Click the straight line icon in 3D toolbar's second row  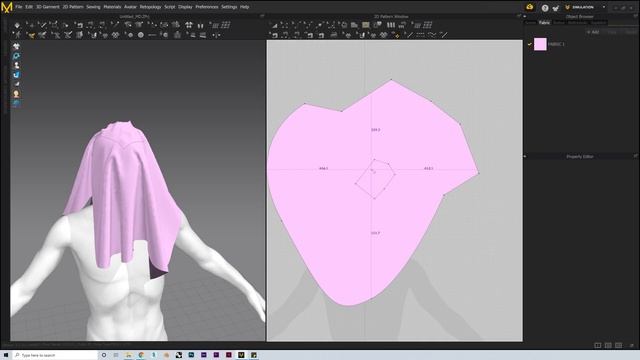(152, 36)
